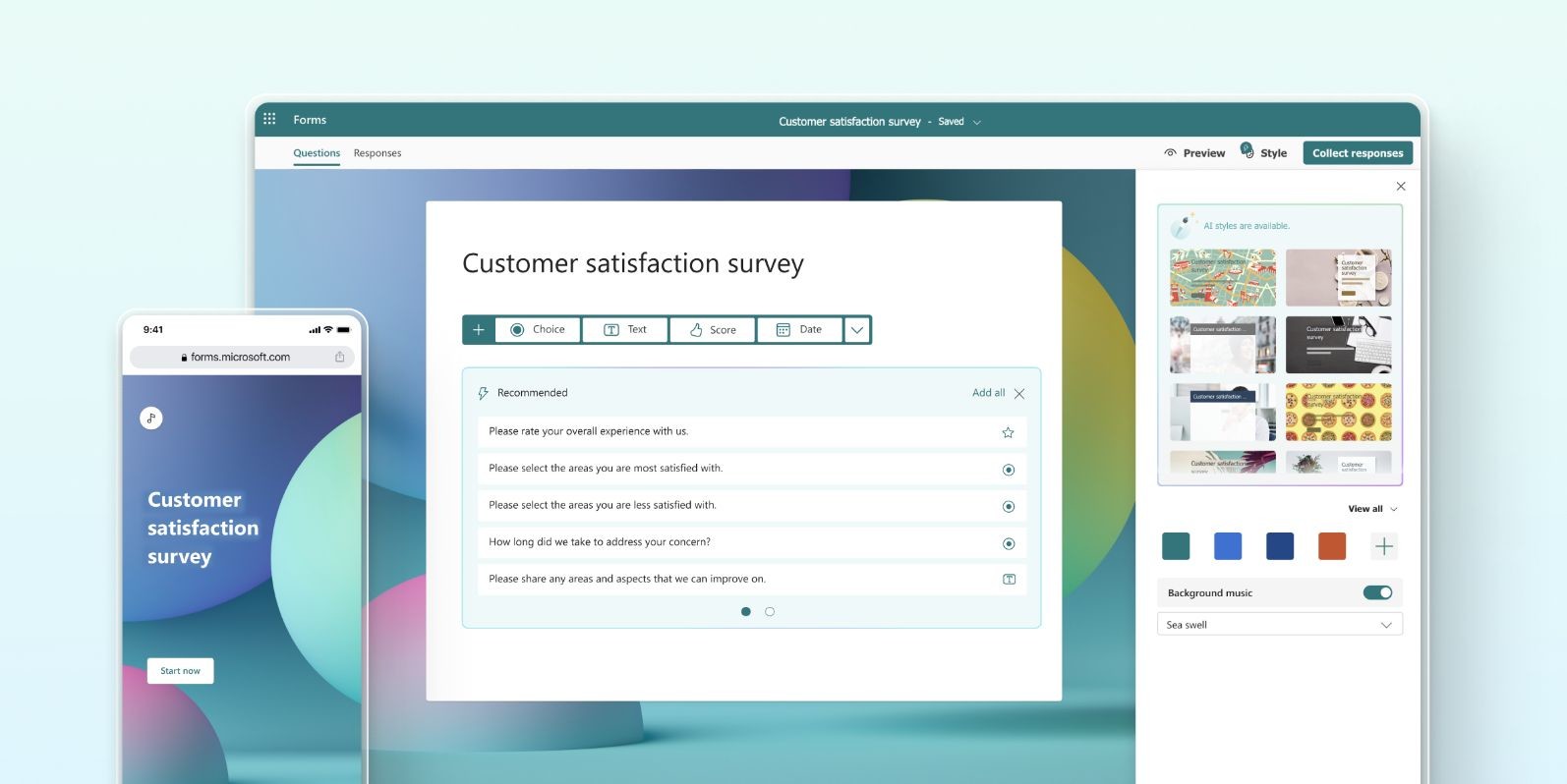The image size is (1567, 784).
Task: Add a Date question
Action: (799, 330)
